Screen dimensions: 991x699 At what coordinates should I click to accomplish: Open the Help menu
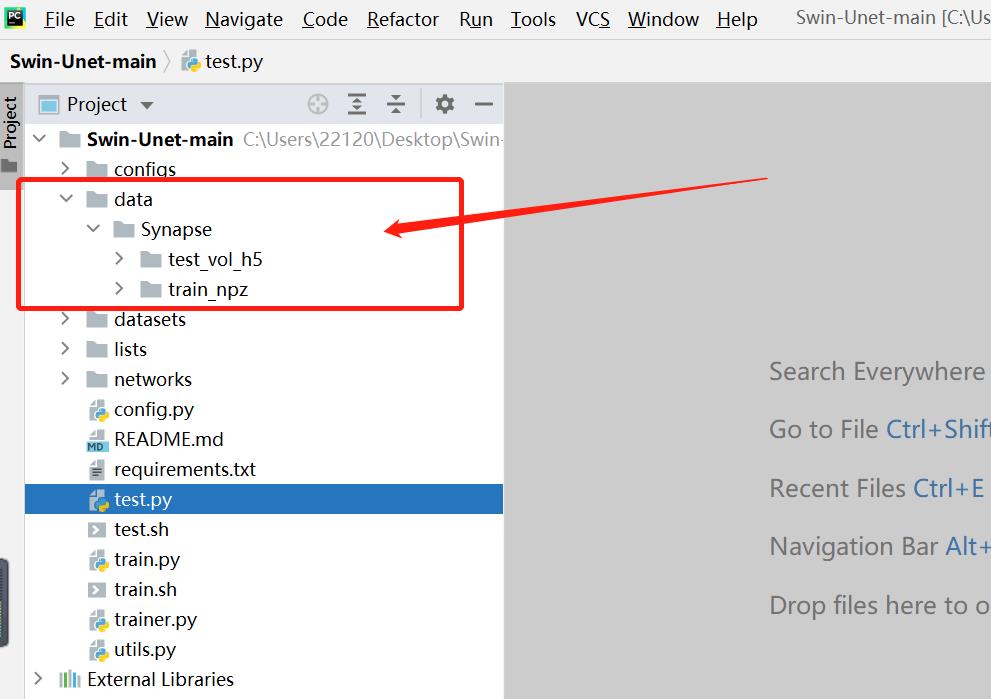737,20
